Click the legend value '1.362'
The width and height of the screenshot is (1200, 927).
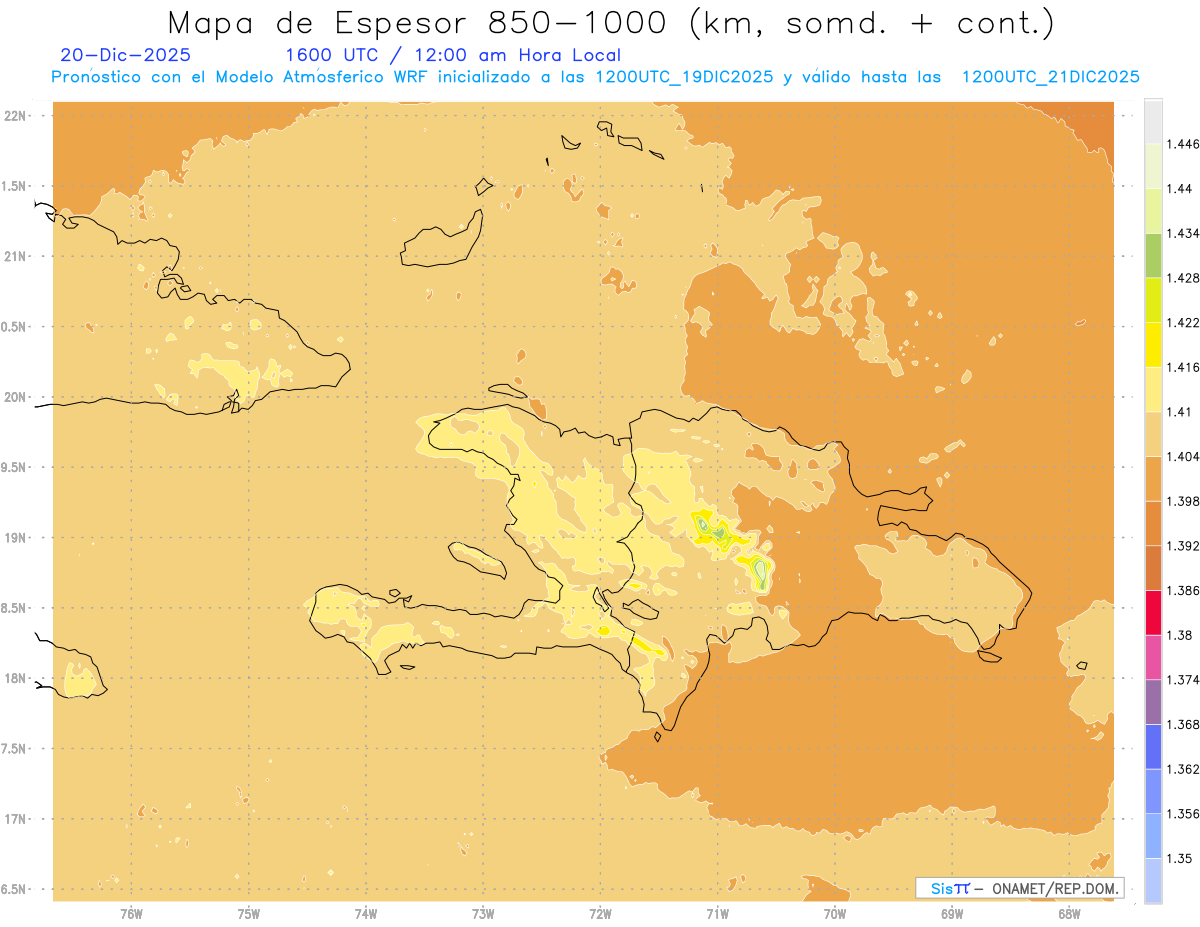pos(1184,769)
